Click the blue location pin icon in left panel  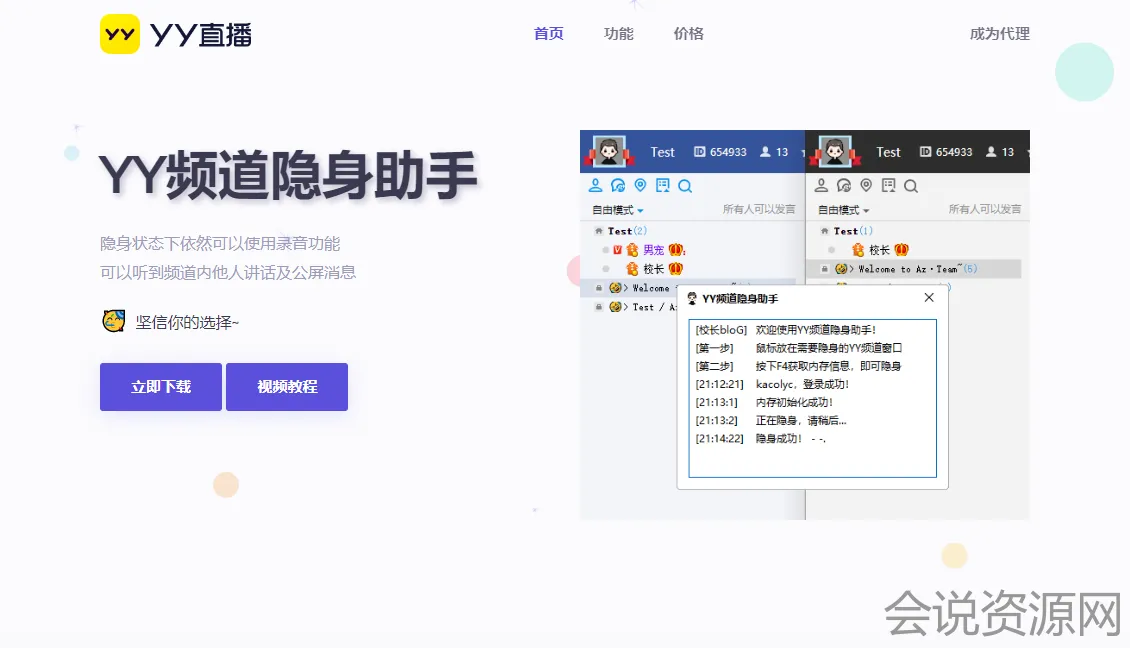click(x=640, y=186)
